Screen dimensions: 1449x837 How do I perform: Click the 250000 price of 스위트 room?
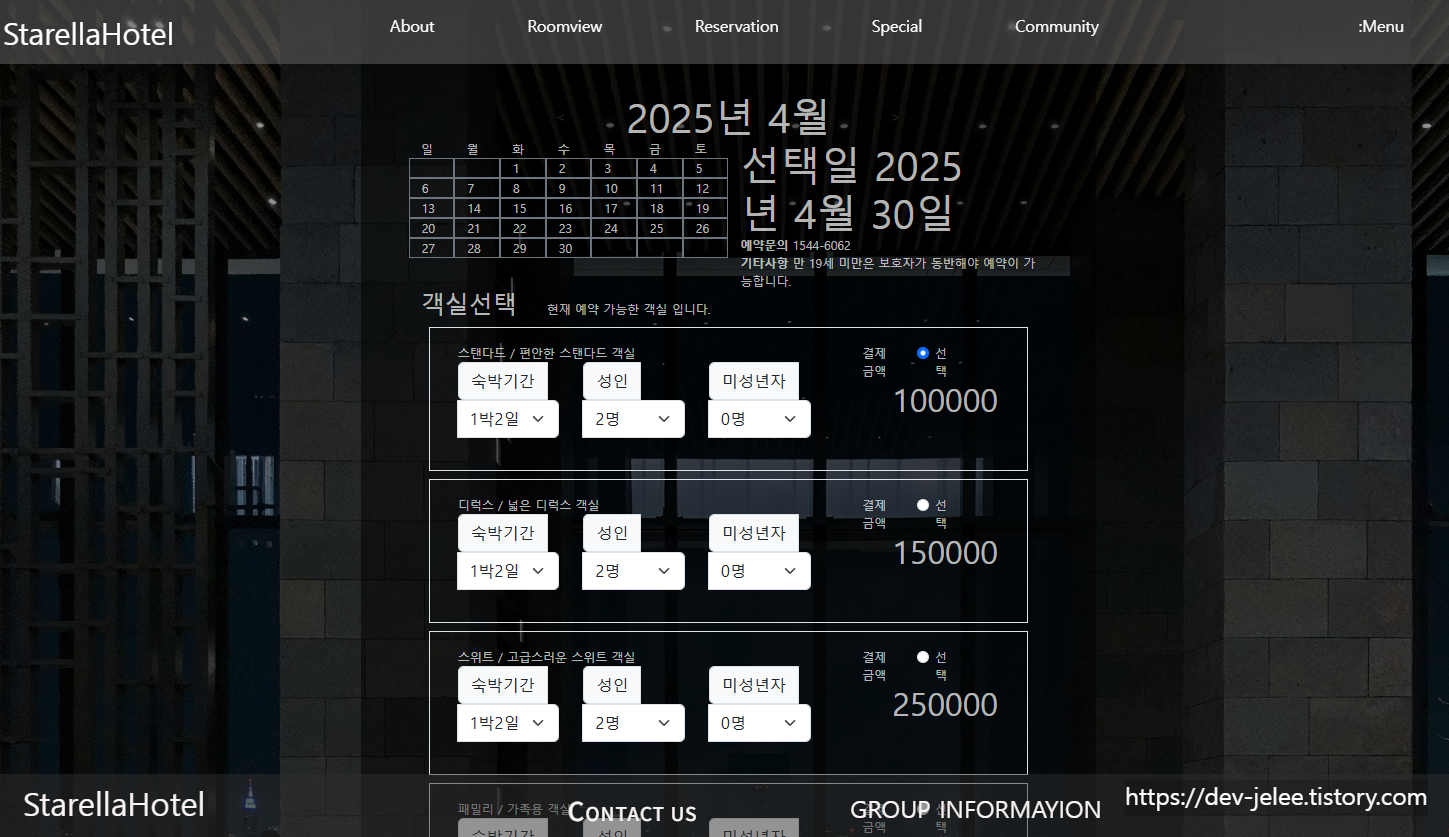945,705
